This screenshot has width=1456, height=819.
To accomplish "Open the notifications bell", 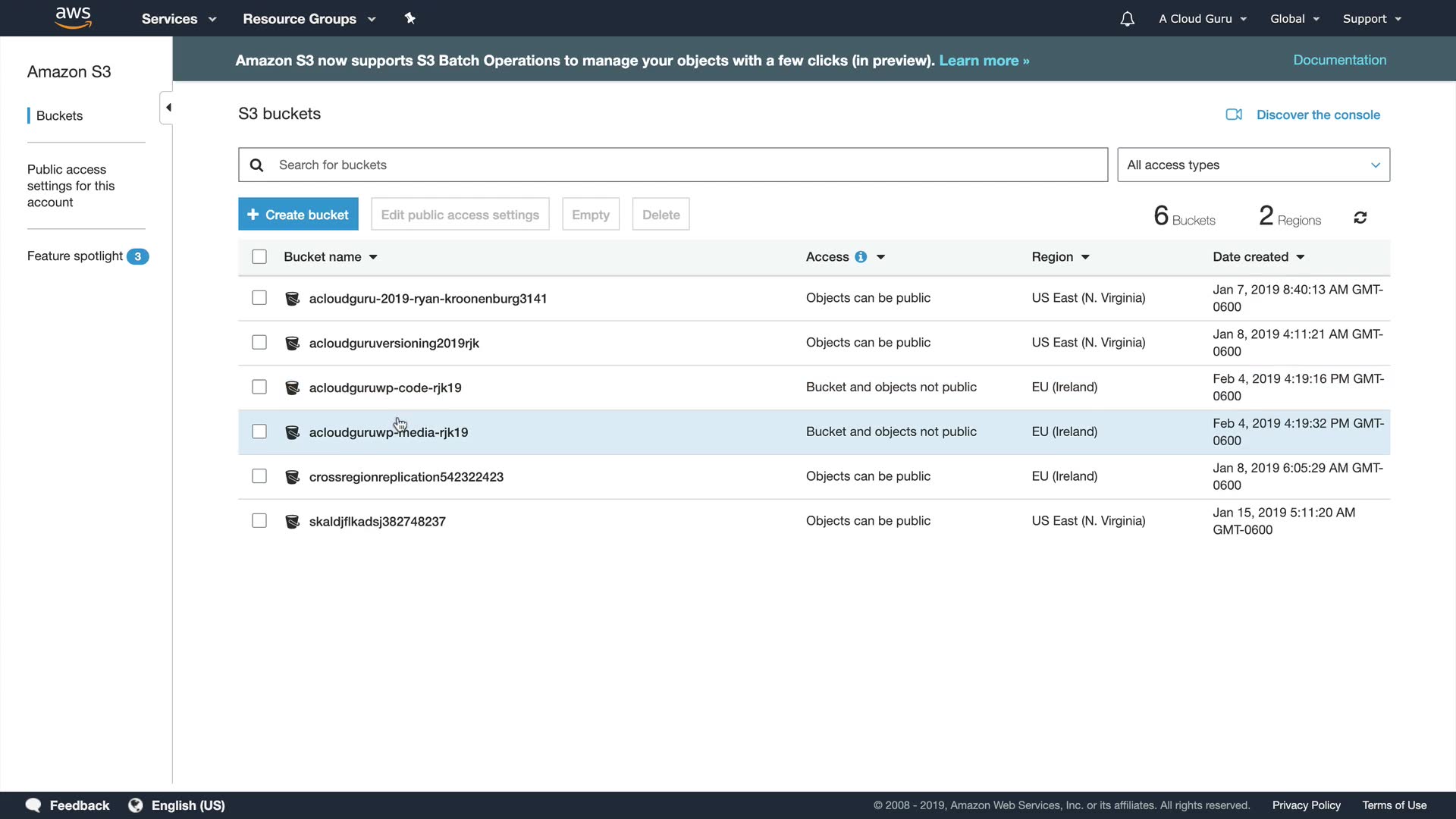I will coord(1127,19).
